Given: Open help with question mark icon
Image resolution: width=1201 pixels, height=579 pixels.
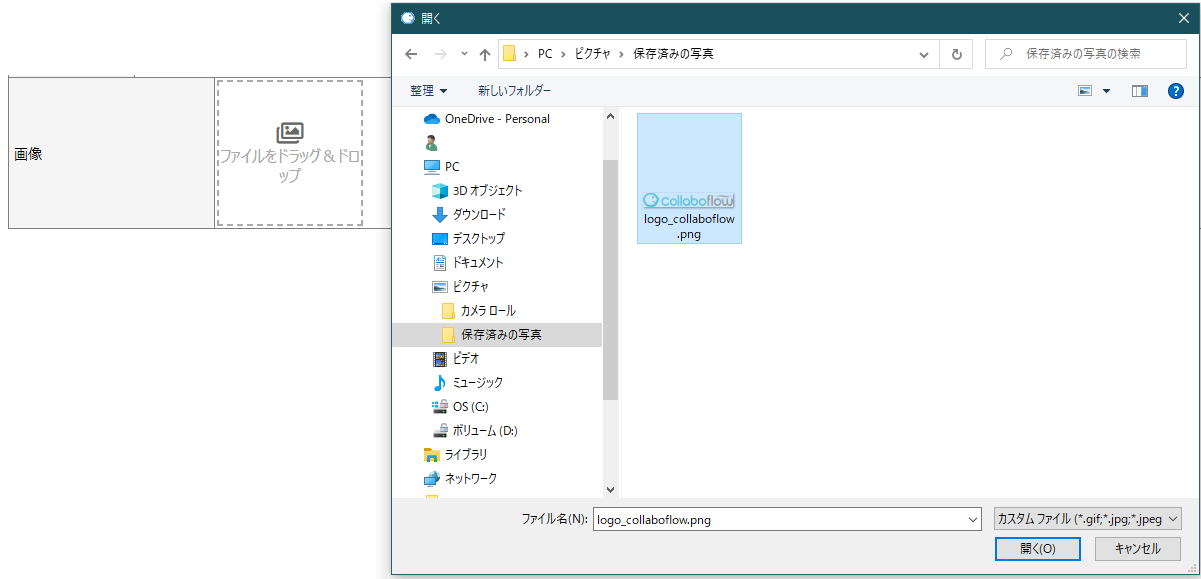Looking at the screenshot, I should [1176, 91].
